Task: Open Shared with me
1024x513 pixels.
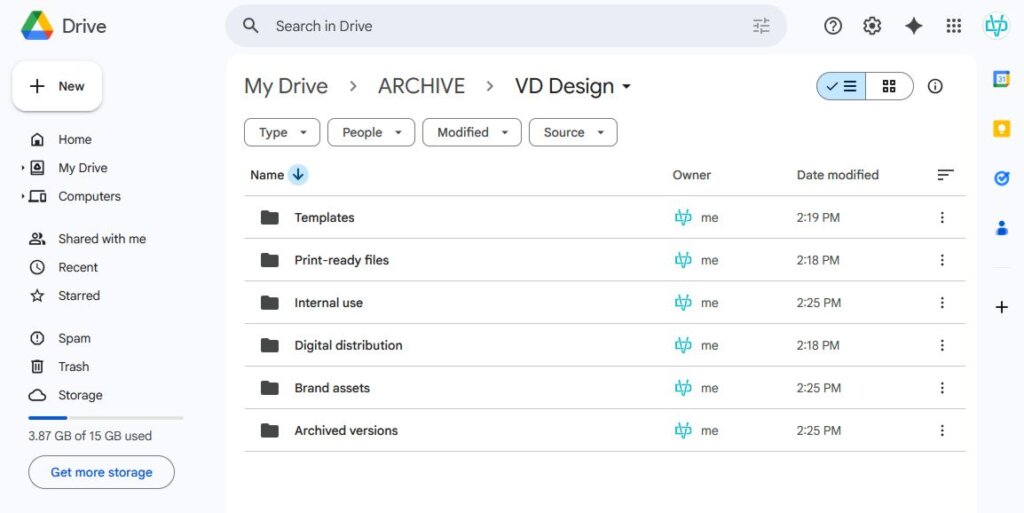Action: tap(88, 239)
